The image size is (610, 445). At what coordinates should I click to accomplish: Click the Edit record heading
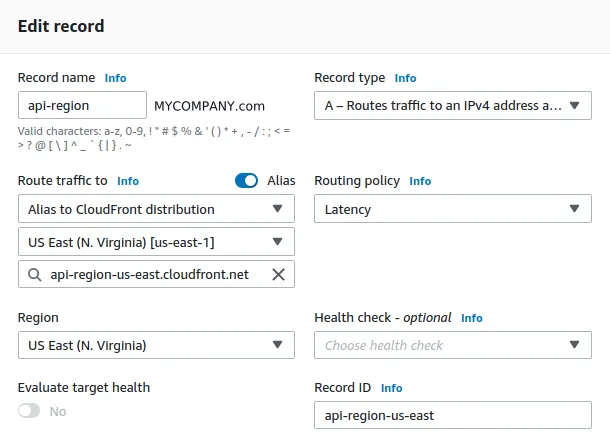point(61,26)
